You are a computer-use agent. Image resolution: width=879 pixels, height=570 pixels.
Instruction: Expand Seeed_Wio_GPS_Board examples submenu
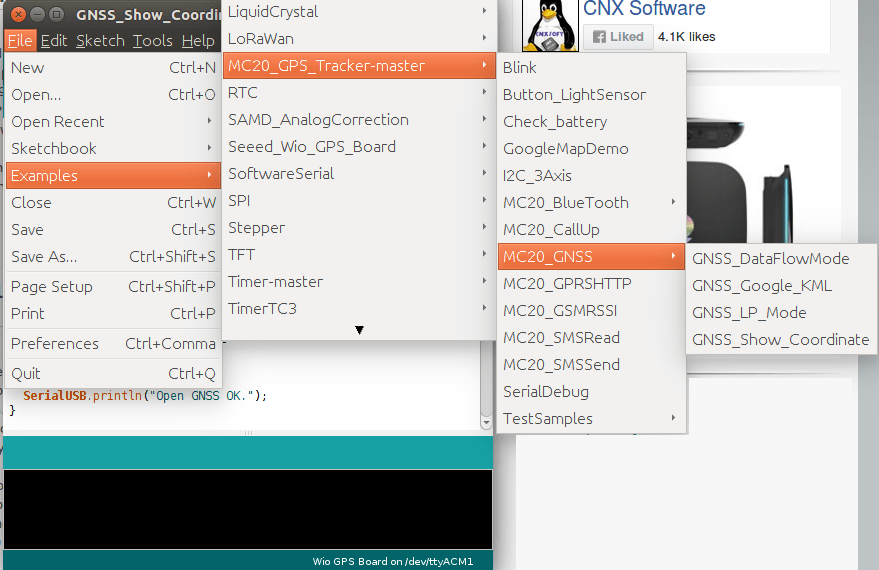(x=359, y=146)
